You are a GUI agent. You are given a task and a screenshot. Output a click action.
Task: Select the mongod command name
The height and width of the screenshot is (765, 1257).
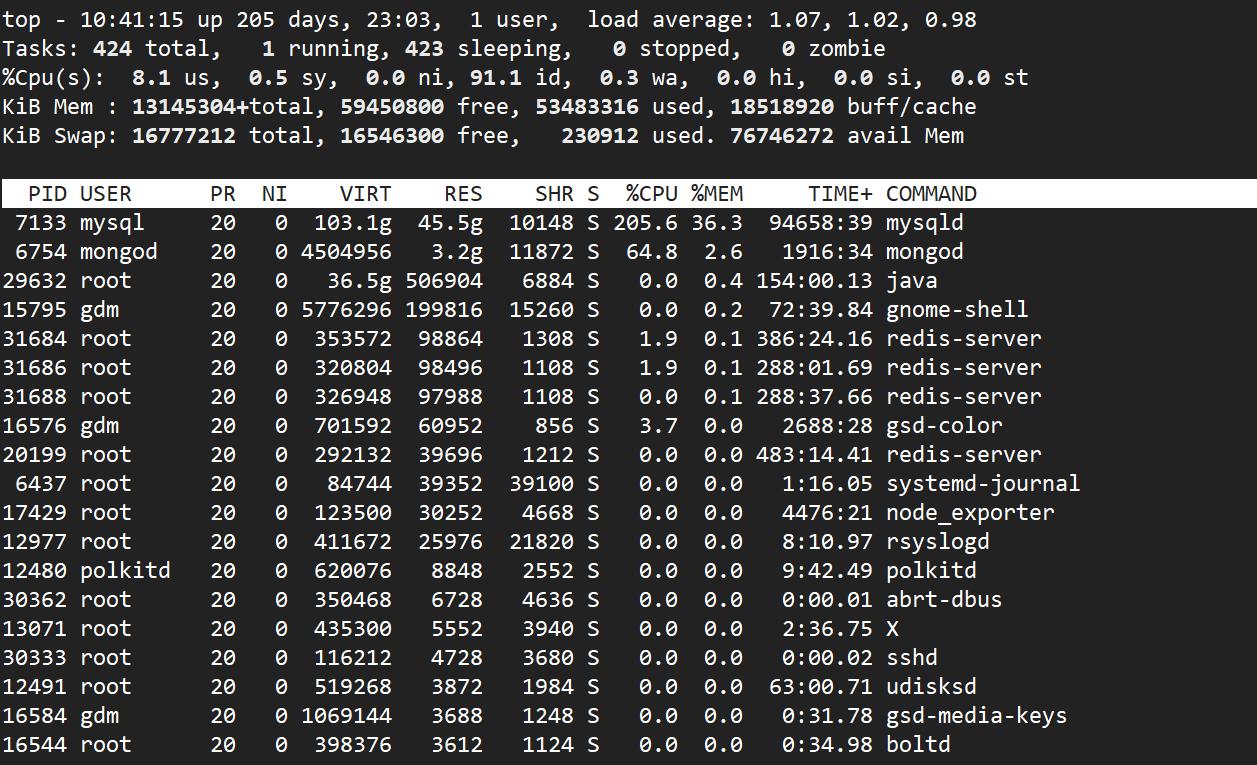coord(925,252)
